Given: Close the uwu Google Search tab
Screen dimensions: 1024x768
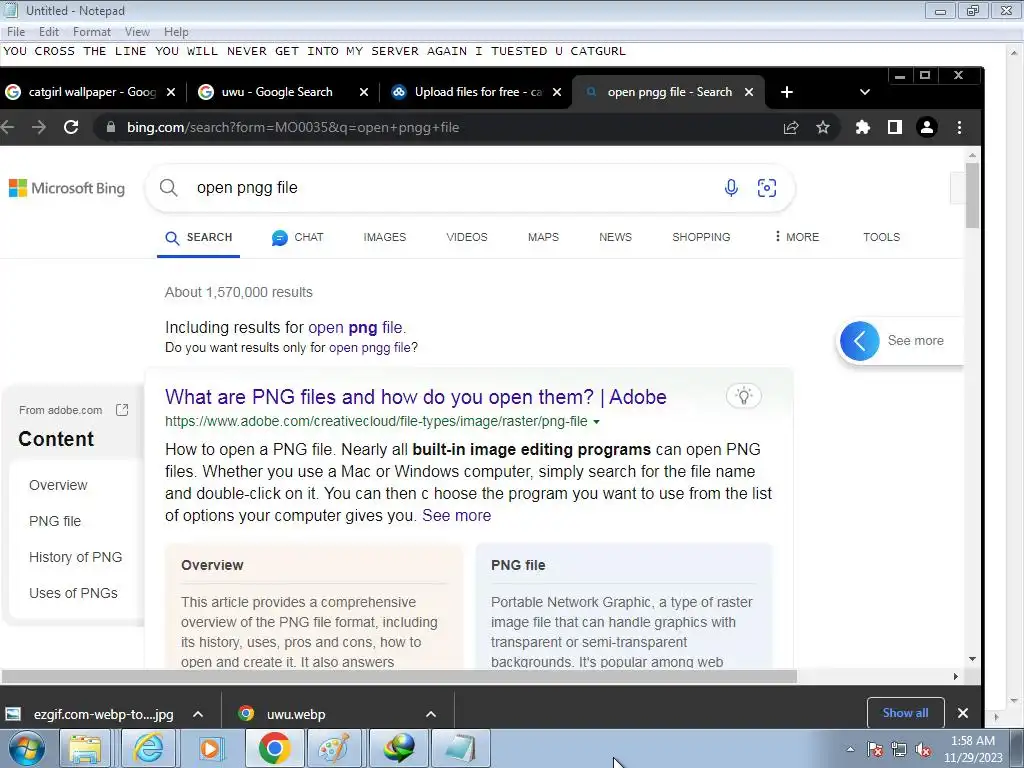Looking at the screenshot, I should click(x=364, y=92).
